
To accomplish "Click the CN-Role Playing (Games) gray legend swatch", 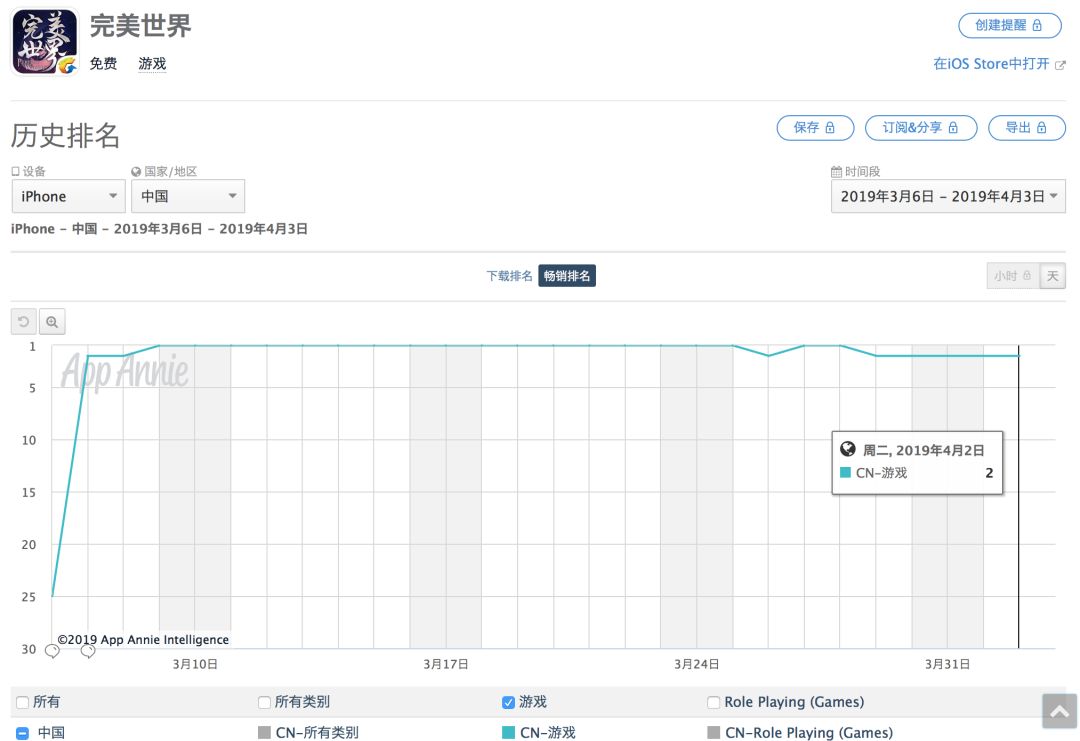I will coord(714,733).
